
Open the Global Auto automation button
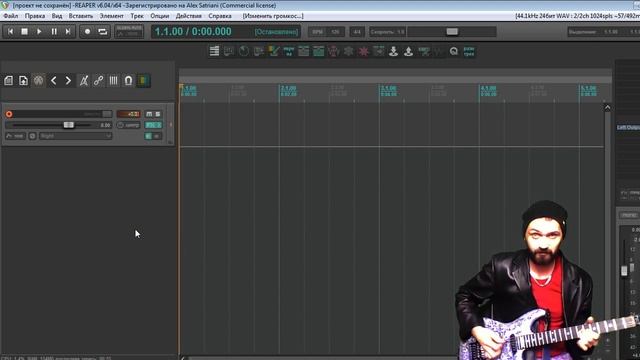click(x=129, y=31)
